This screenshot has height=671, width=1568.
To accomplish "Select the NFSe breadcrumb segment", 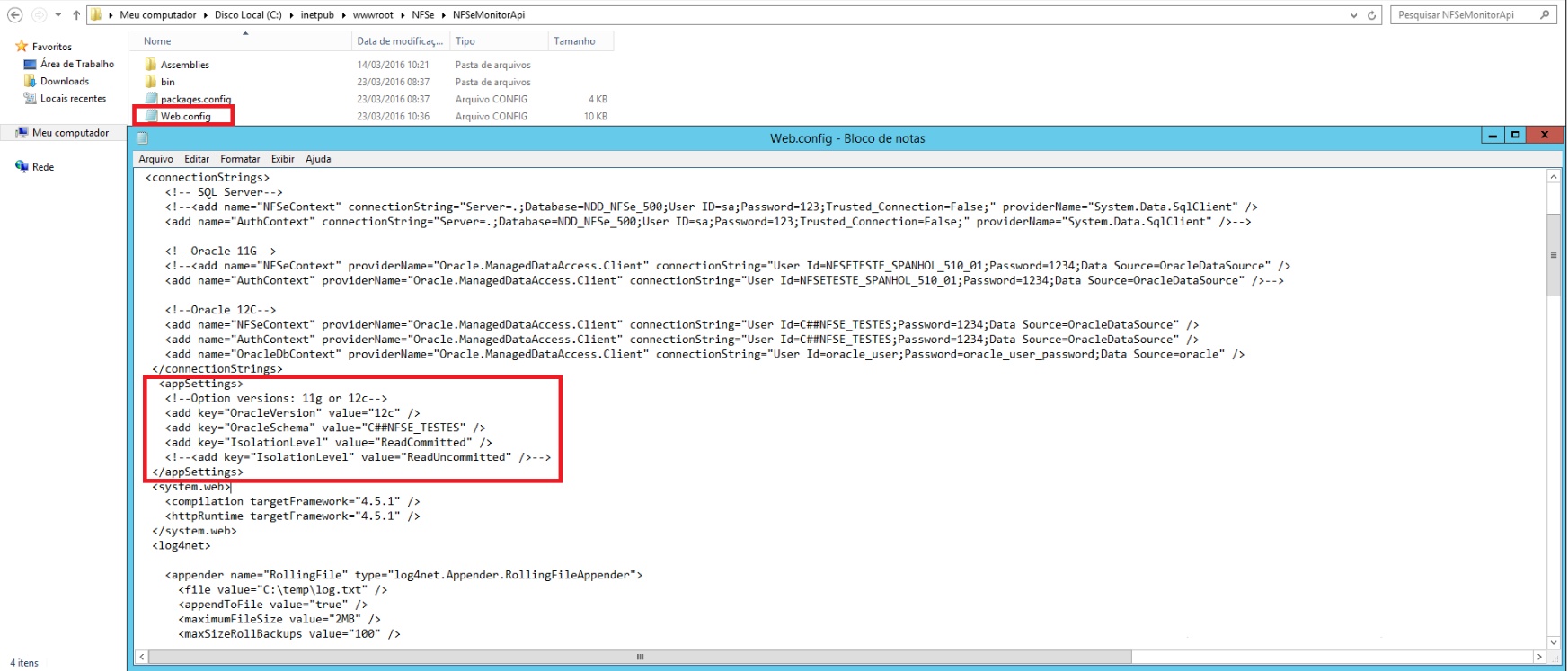I will tap(422, 15).
